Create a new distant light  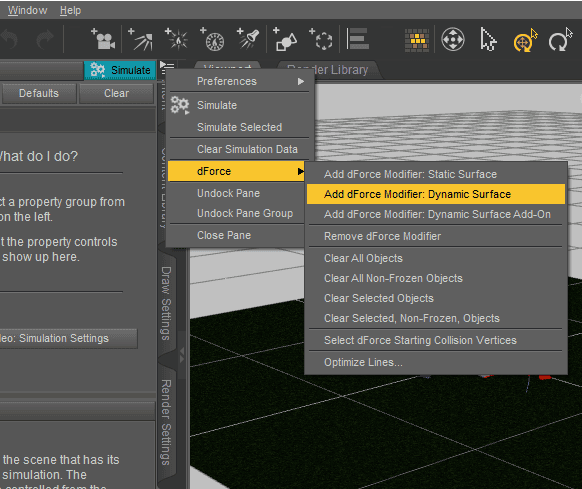[x=140, y=39]
